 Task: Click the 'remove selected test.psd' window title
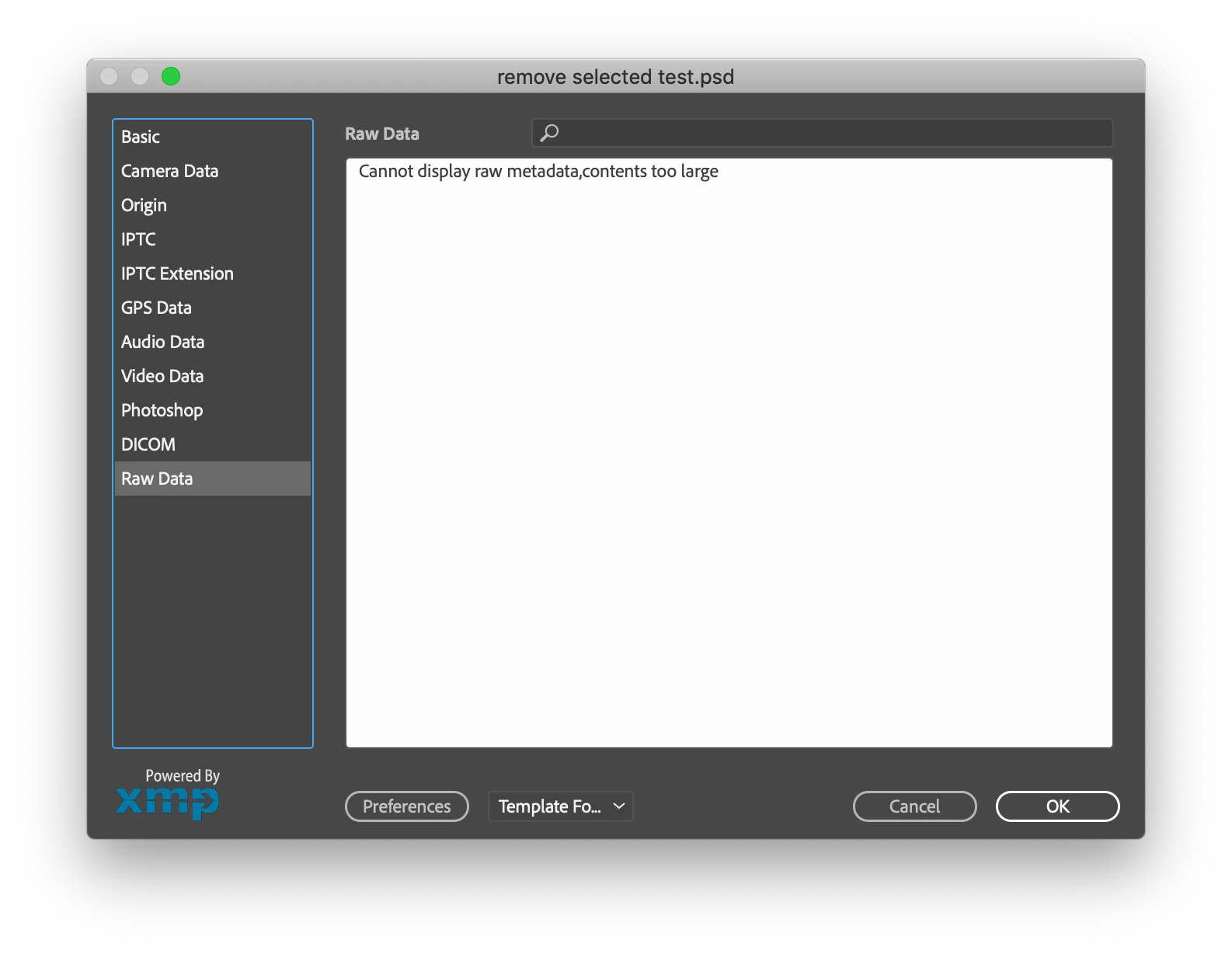(x=615, y=77)
